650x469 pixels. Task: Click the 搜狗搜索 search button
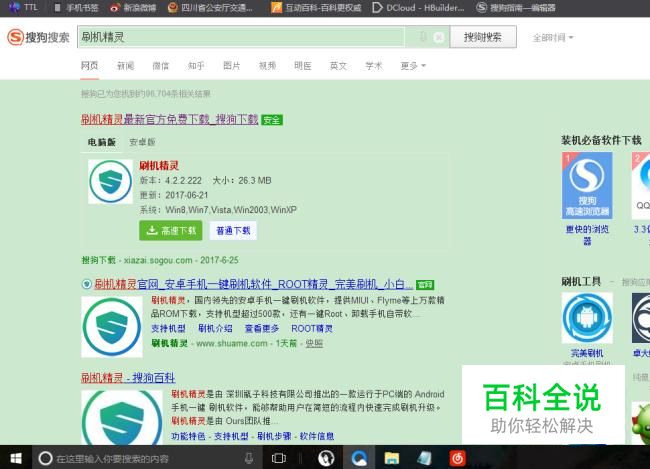483,37
